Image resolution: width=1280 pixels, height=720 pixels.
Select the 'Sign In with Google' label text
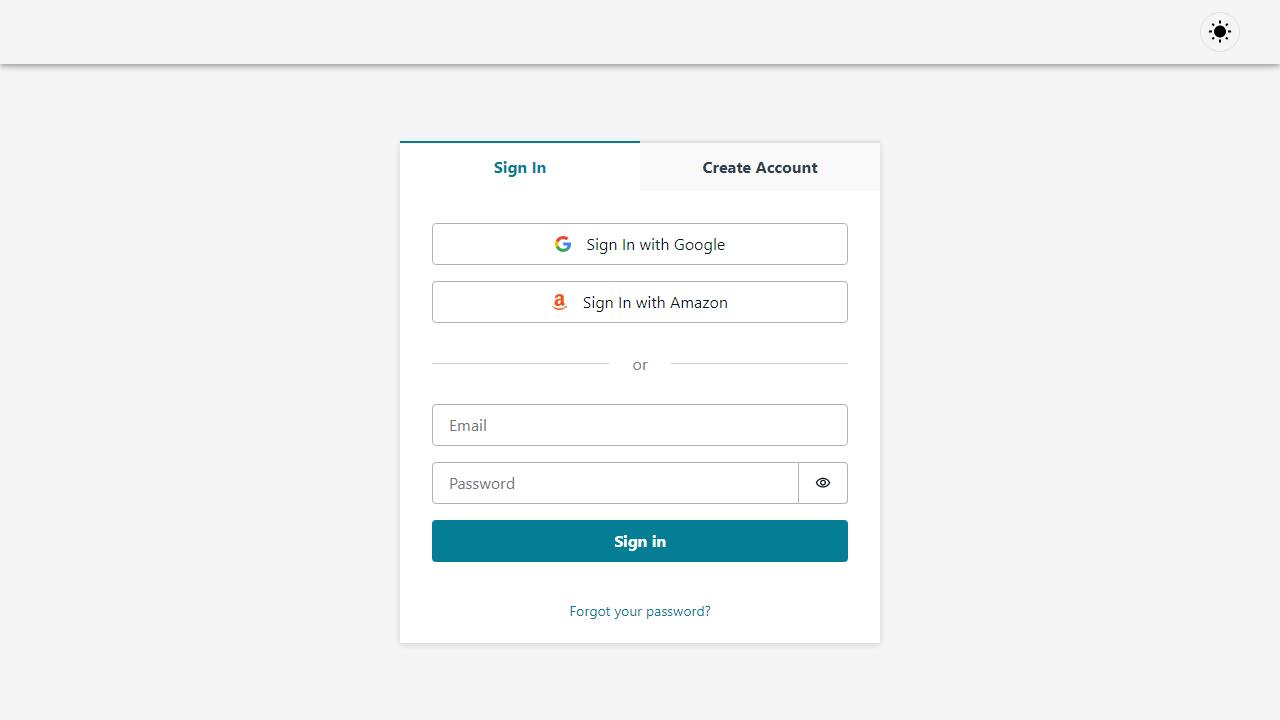656,244
